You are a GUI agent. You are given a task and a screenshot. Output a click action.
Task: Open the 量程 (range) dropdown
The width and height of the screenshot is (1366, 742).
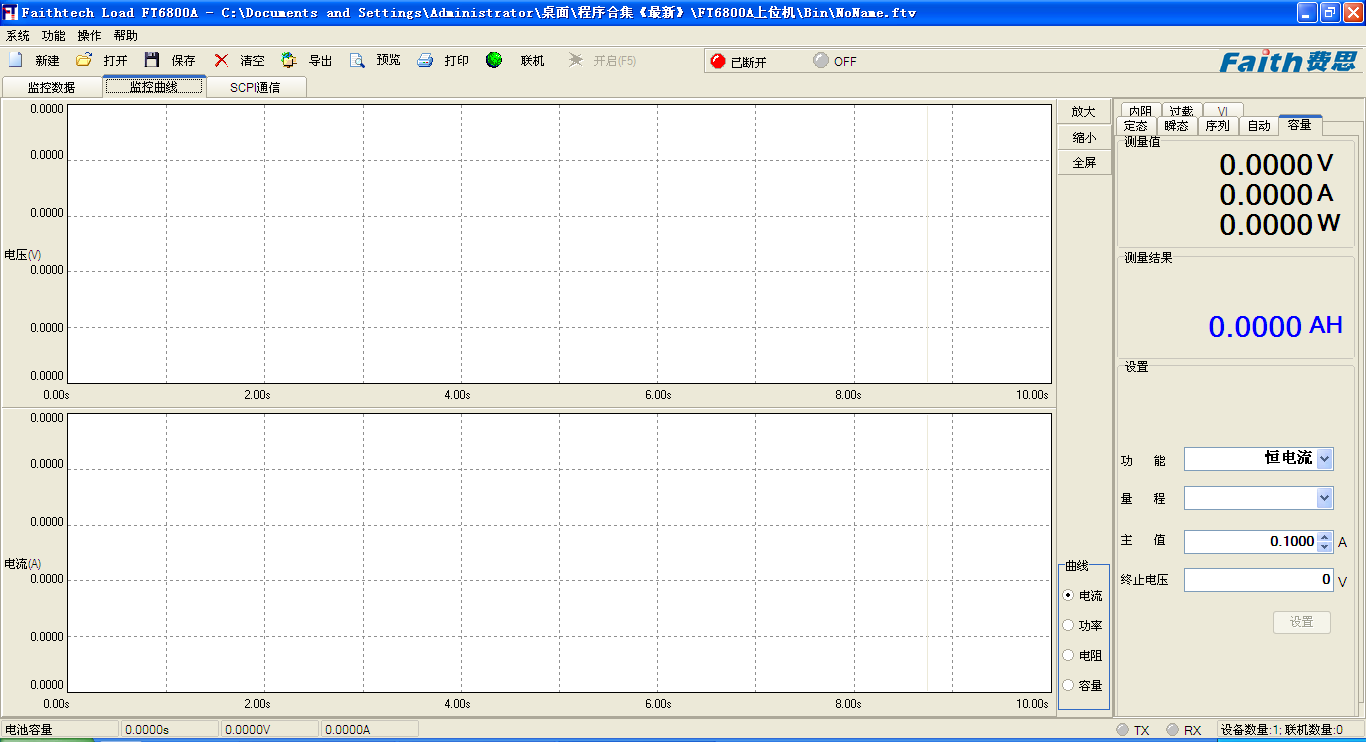point(1324,497)
